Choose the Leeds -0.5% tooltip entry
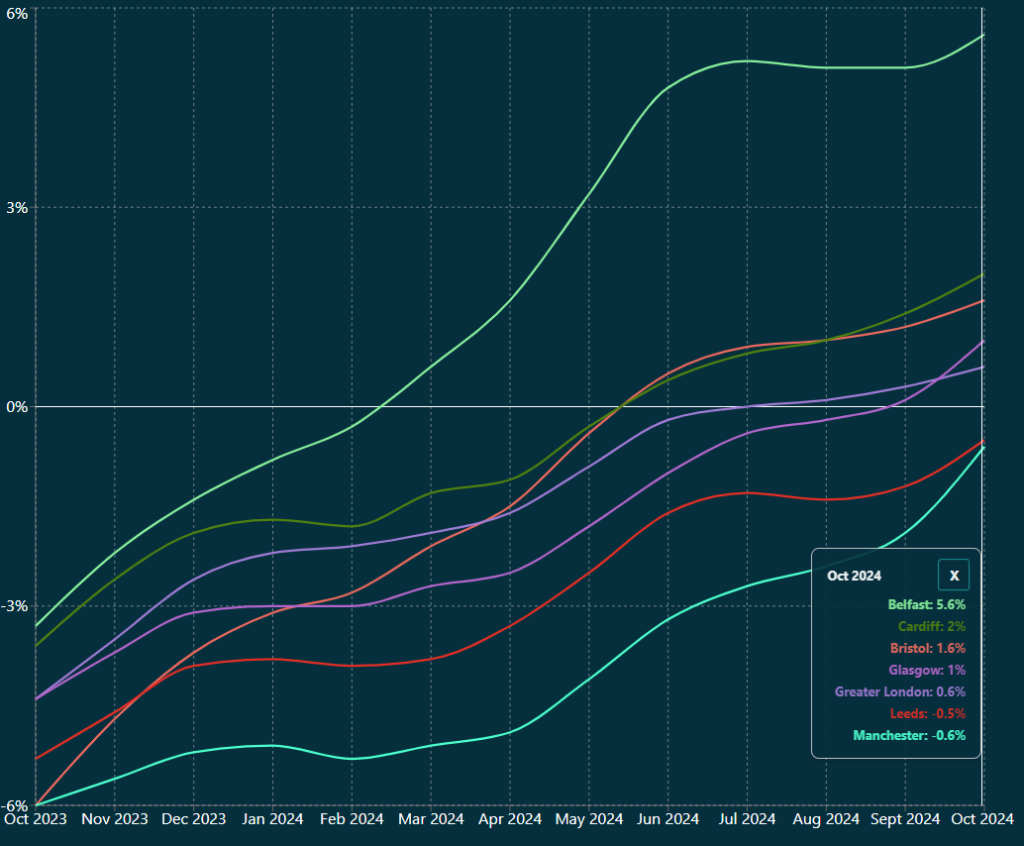The image size is (1024, 846). pyautogui.click(x=927, y=714)
